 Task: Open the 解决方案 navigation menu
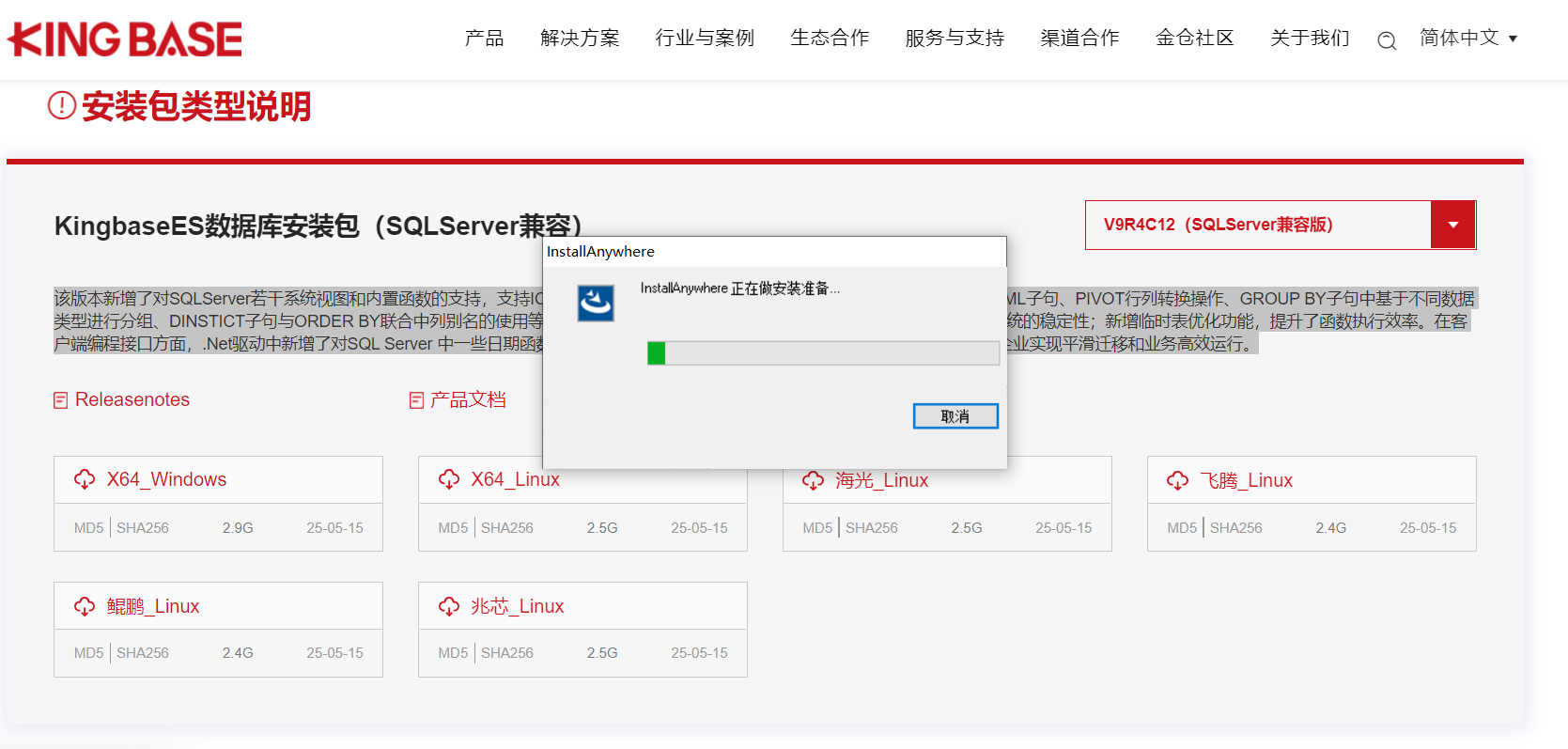click(580, 39)
